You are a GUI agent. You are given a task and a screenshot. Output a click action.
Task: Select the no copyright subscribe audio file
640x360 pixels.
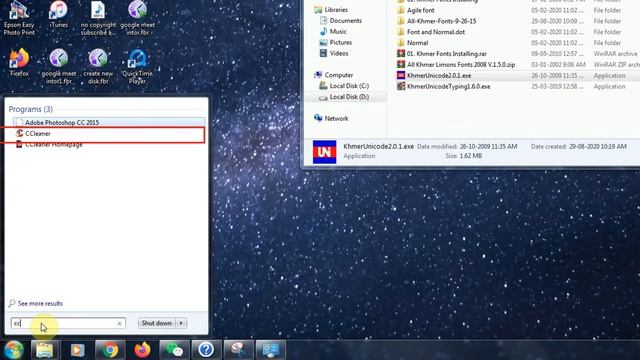[x=98, y=18]
